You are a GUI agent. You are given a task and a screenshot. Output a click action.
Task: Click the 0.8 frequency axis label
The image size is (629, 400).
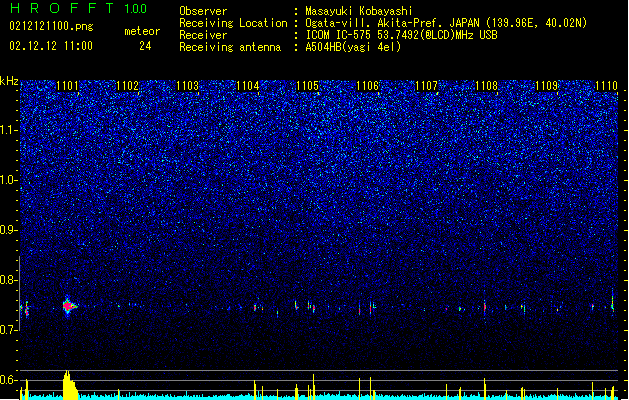9,280
